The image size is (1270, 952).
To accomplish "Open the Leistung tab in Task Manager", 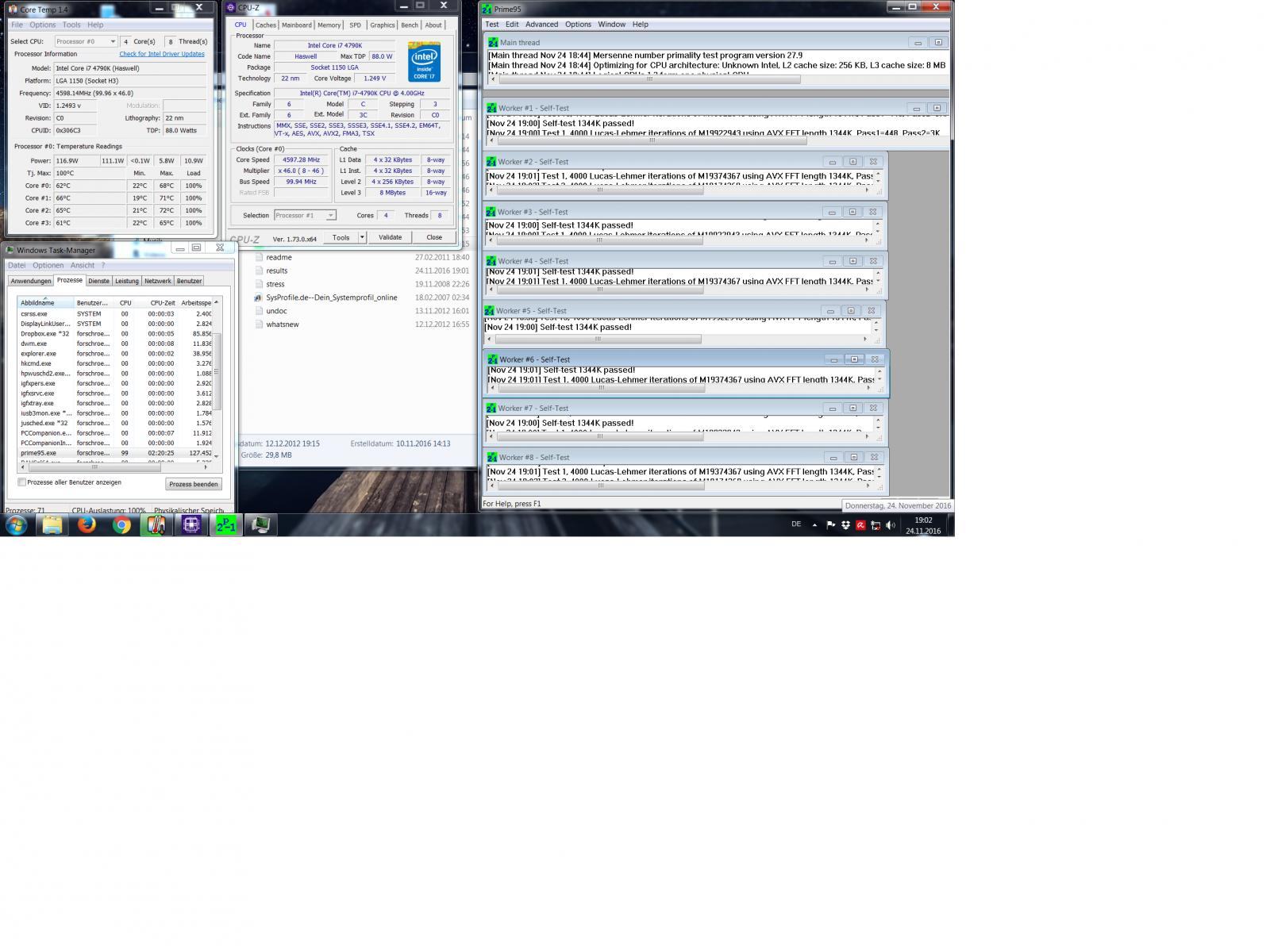I will 127,281.
